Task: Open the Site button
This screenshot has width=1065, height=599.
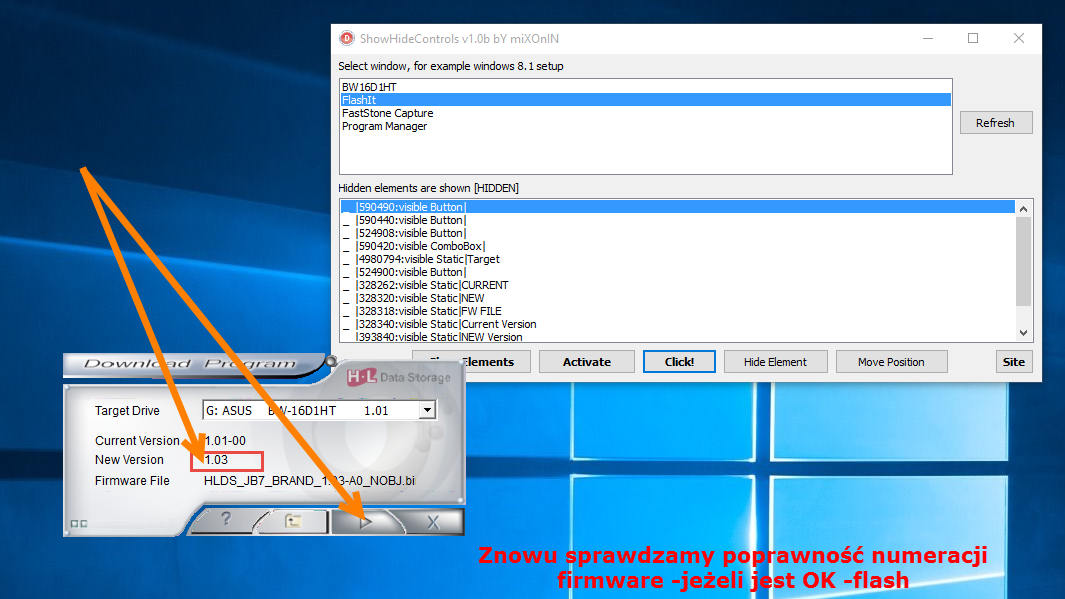Action: (x=1014, y=362)
